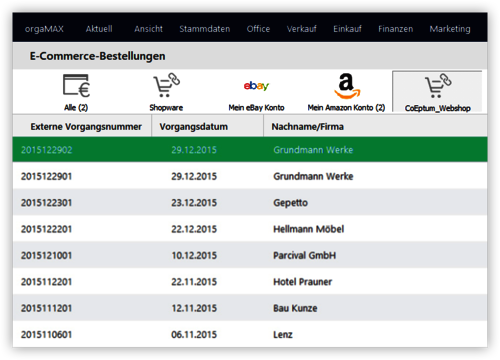Click the date 10.12.2015
The height and width of the screenshot is (360, 500).
194,255
